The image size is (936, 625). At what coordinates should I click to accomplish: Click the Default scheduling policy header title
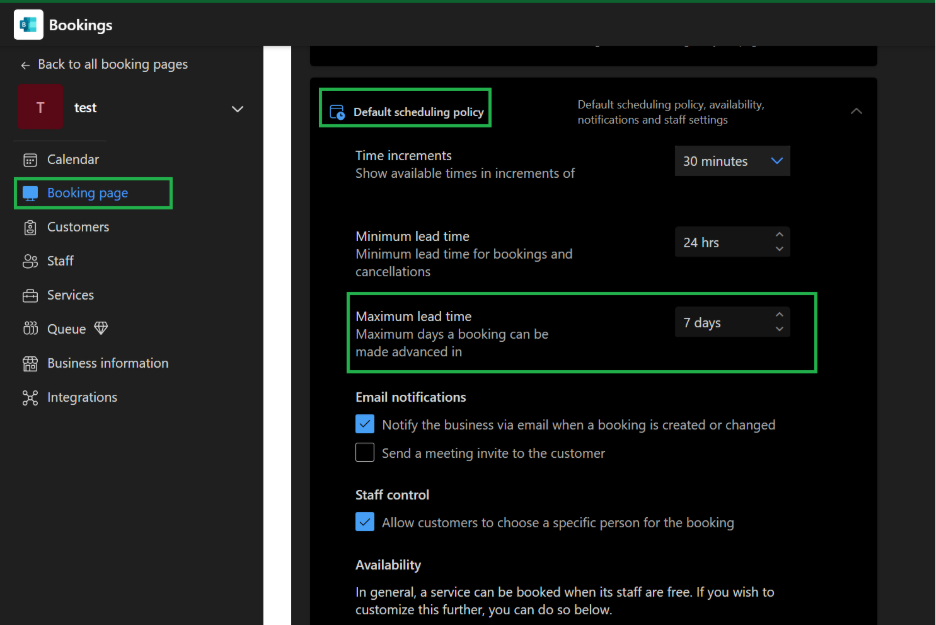[x=418, y=112]
